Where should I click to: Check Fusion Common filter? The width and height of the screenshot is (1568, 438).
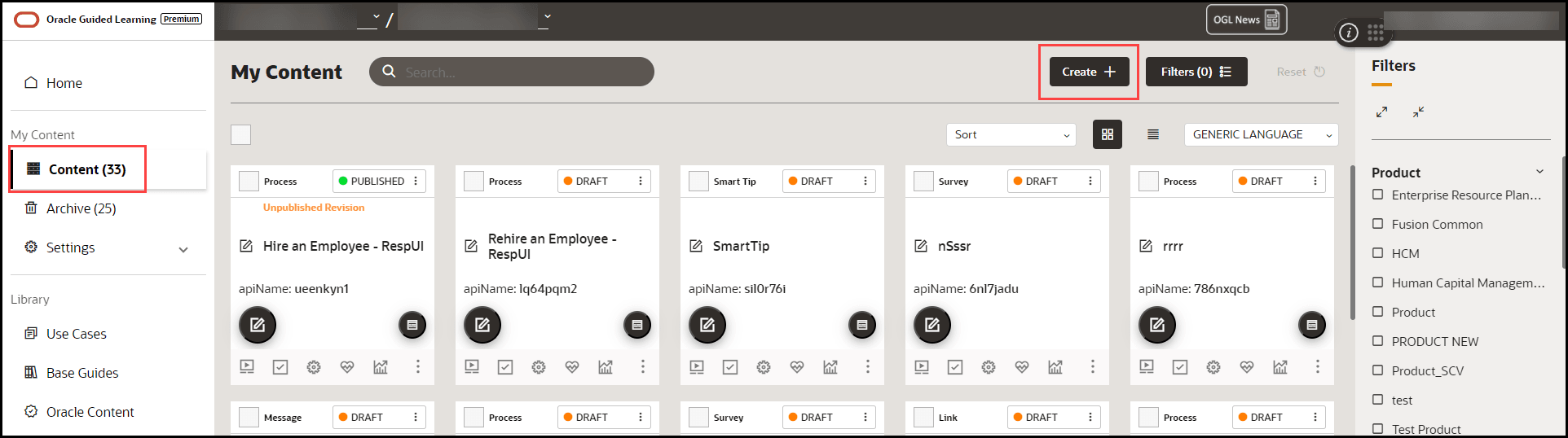pos(1378,224)
